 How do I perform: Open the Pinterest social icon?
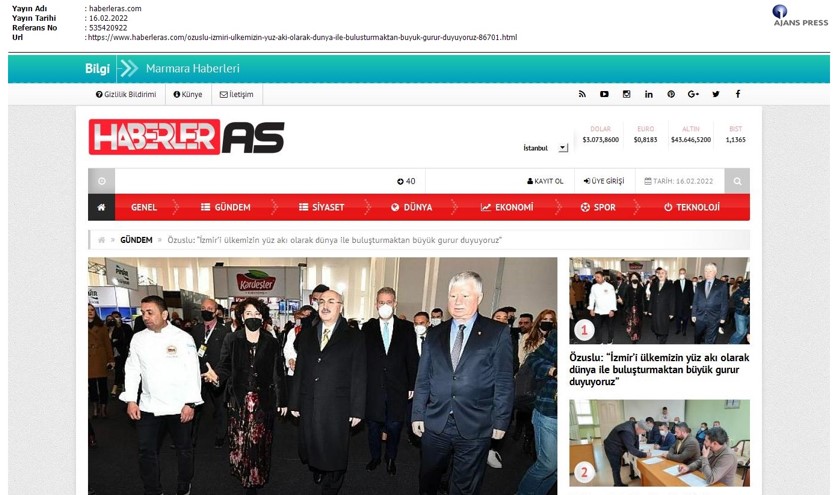pos(671,94)
